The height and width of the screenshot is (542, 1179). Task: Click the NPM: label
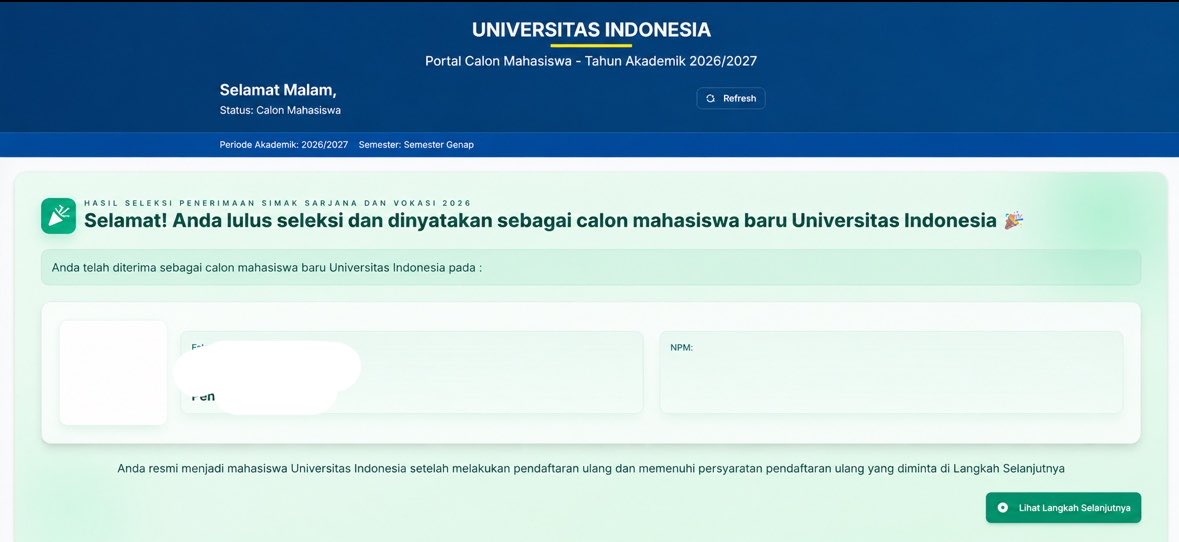pyautogui.click(x=681, y=348)
